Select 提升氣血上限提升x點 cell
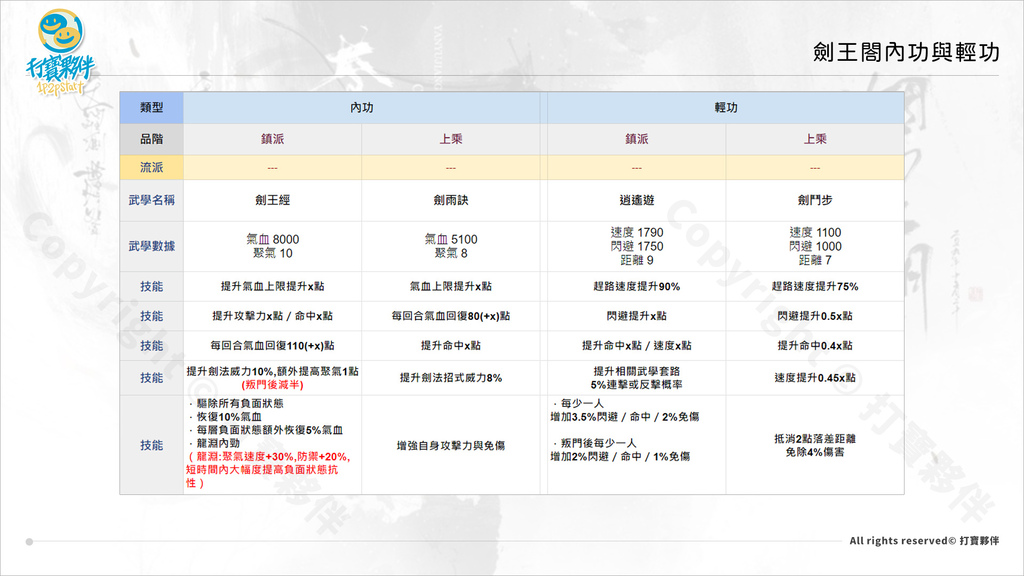 [272, 287]
